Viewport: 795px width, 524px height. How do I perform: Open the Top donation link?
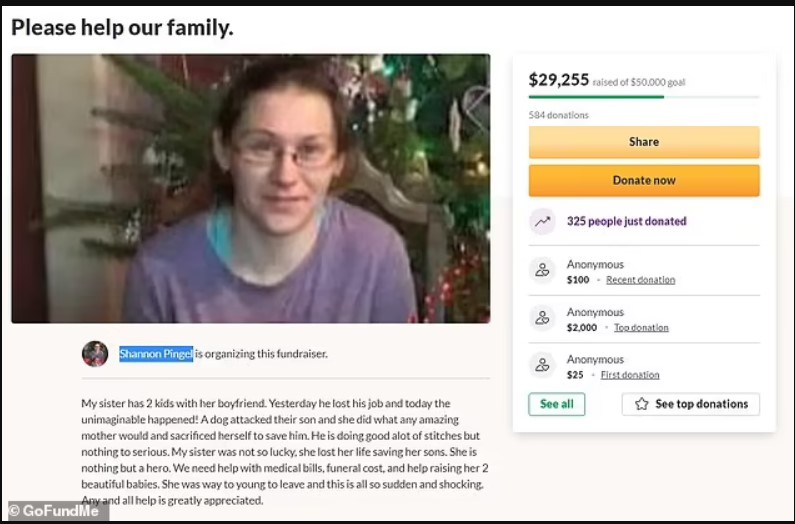pos(641,328)
